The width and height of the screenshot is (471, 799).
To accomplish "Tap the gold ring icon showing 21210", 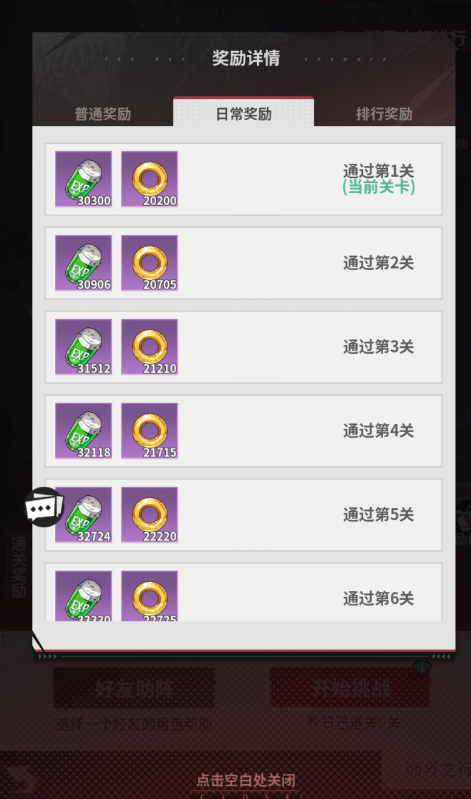I will point(149,347).
